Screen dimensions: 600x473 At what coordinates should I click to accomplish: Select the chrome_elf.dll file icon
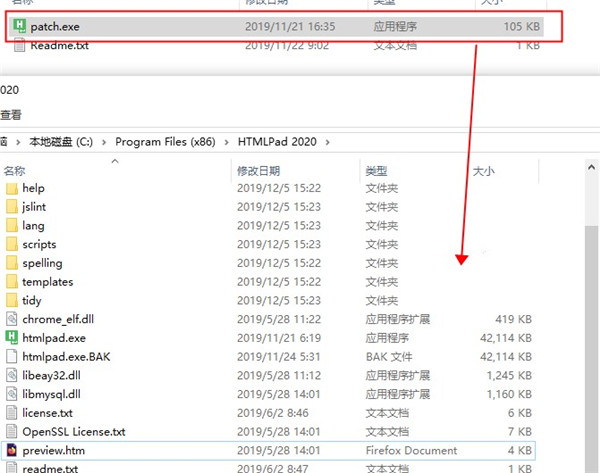click(x=12, y=319)
